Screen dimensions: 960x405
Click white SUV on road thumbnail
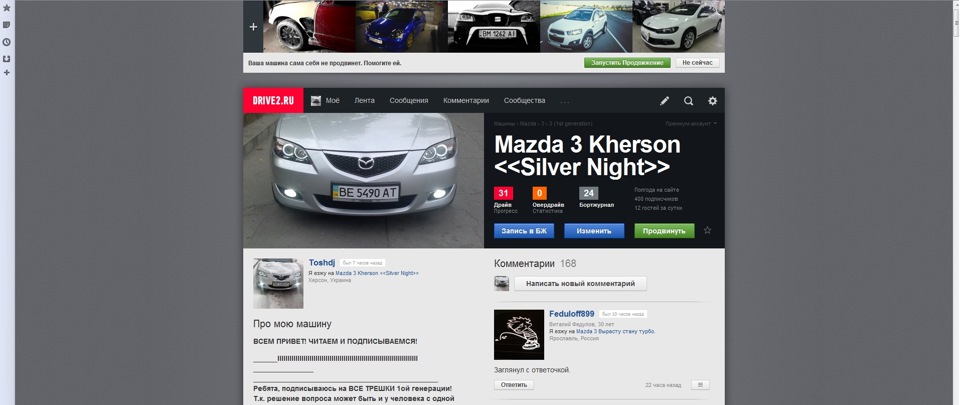point(586,26)
